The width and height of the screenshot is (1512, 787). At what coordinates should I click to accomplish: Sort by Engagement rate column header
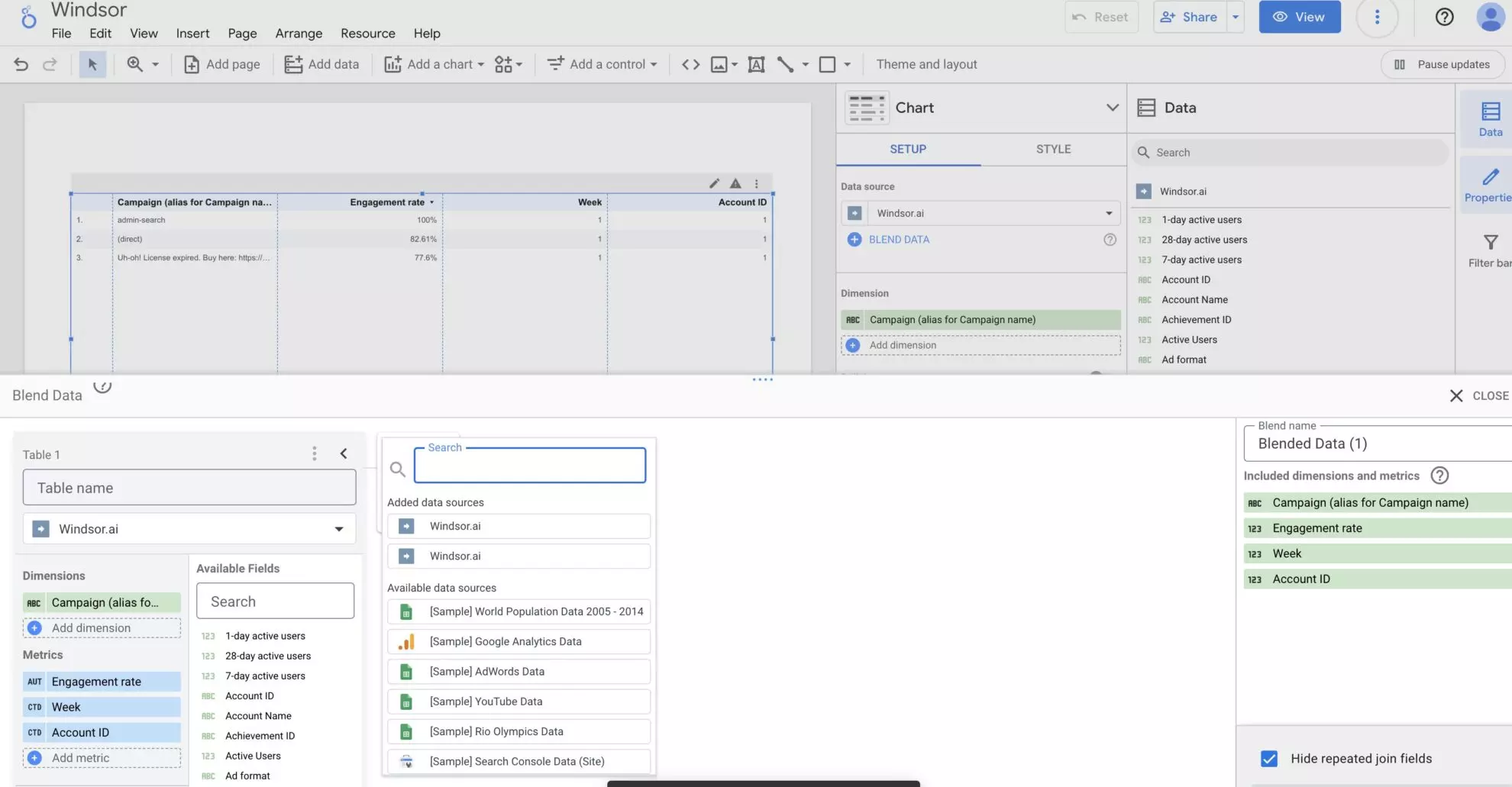coord(387,202)
